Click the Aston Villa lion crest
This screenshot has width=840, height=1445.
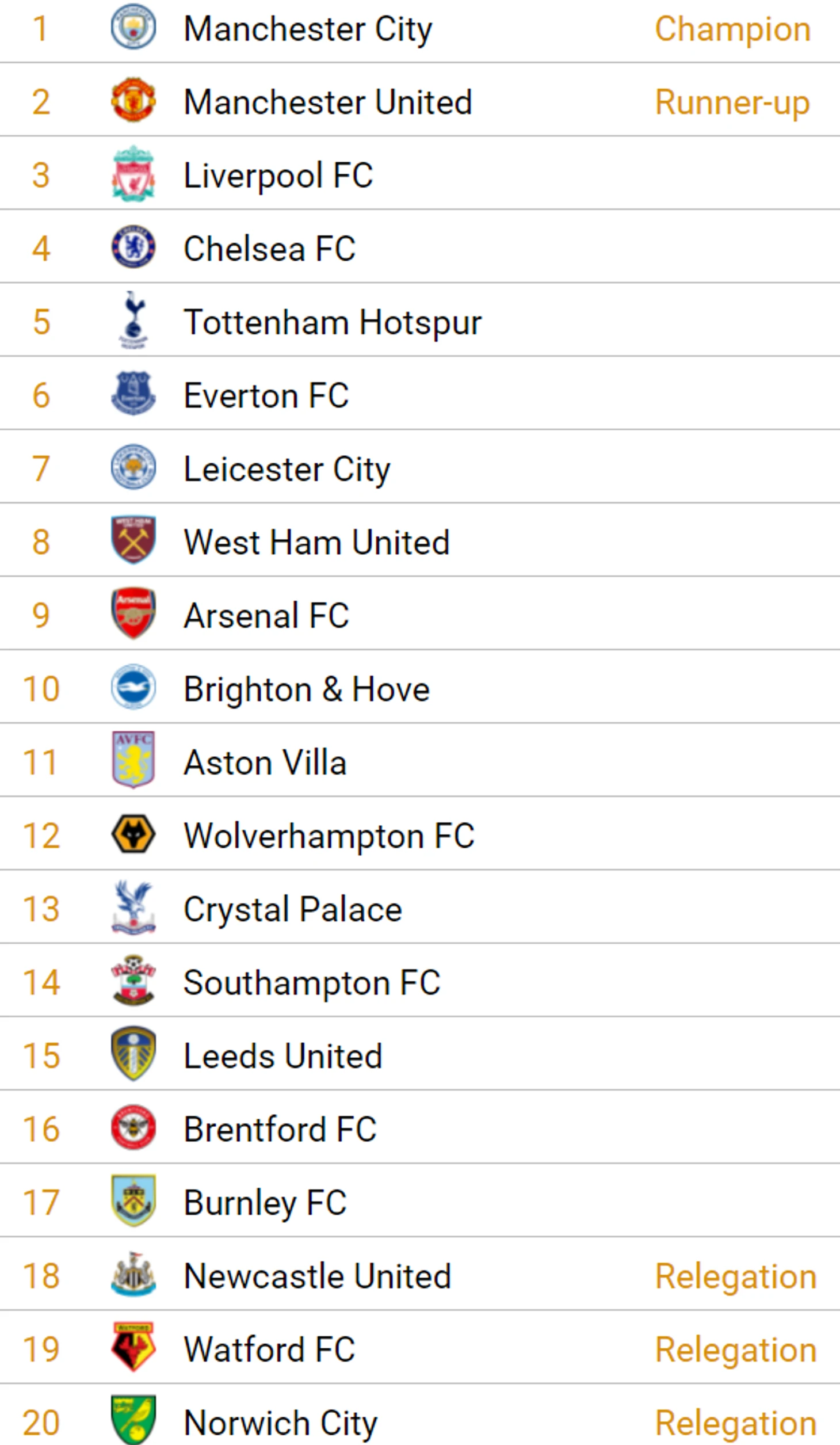(x=133, y=760)
